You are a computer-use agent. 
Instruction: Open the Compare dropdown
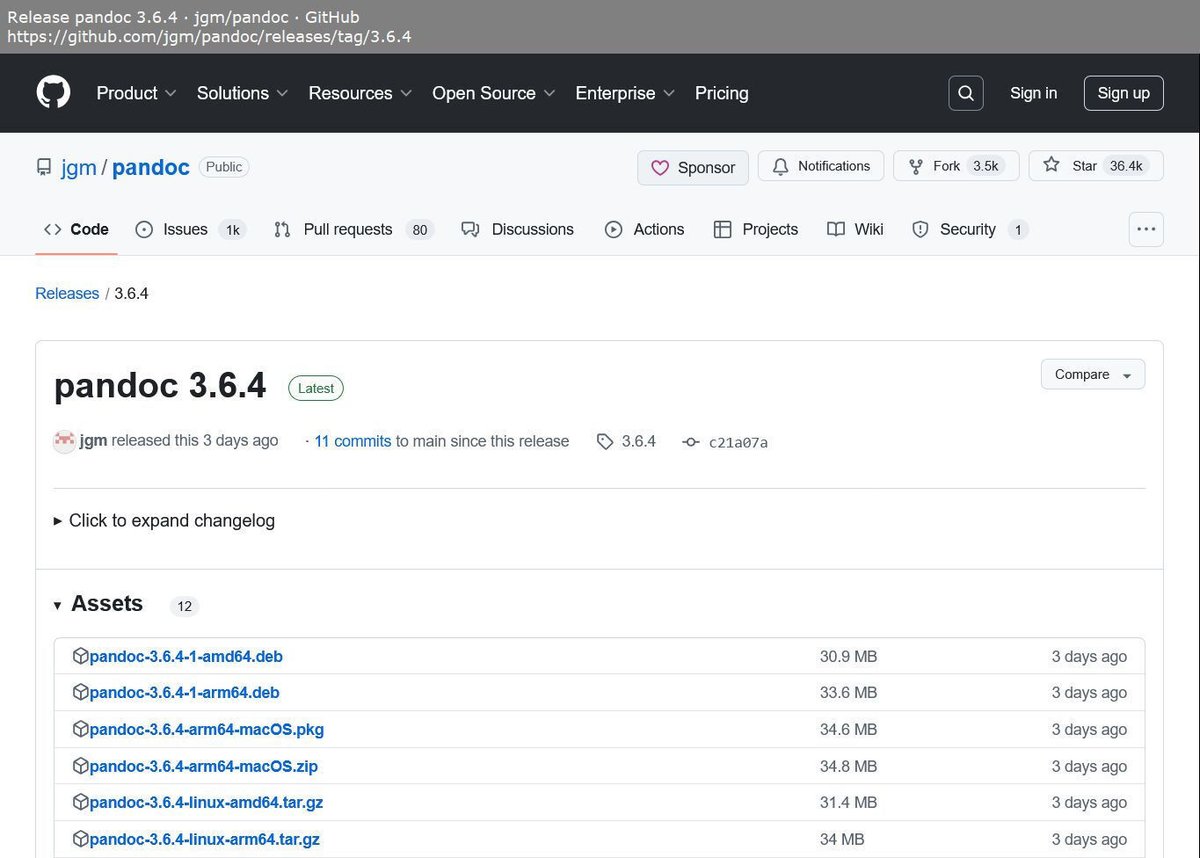click(x=1092, y=374)
